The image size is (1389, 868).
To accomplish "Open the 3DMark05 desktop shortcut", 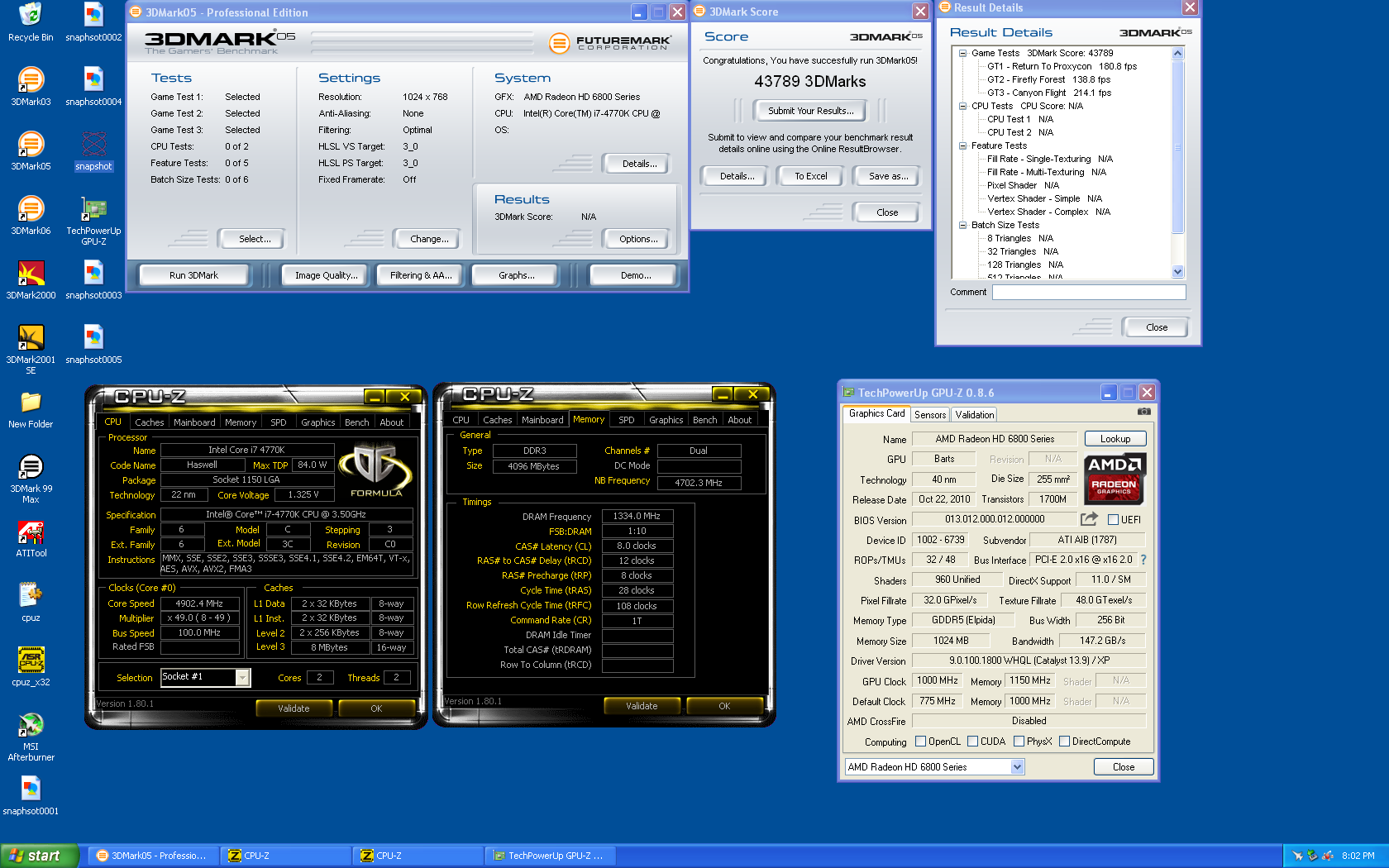I will [x=31, y=151].
